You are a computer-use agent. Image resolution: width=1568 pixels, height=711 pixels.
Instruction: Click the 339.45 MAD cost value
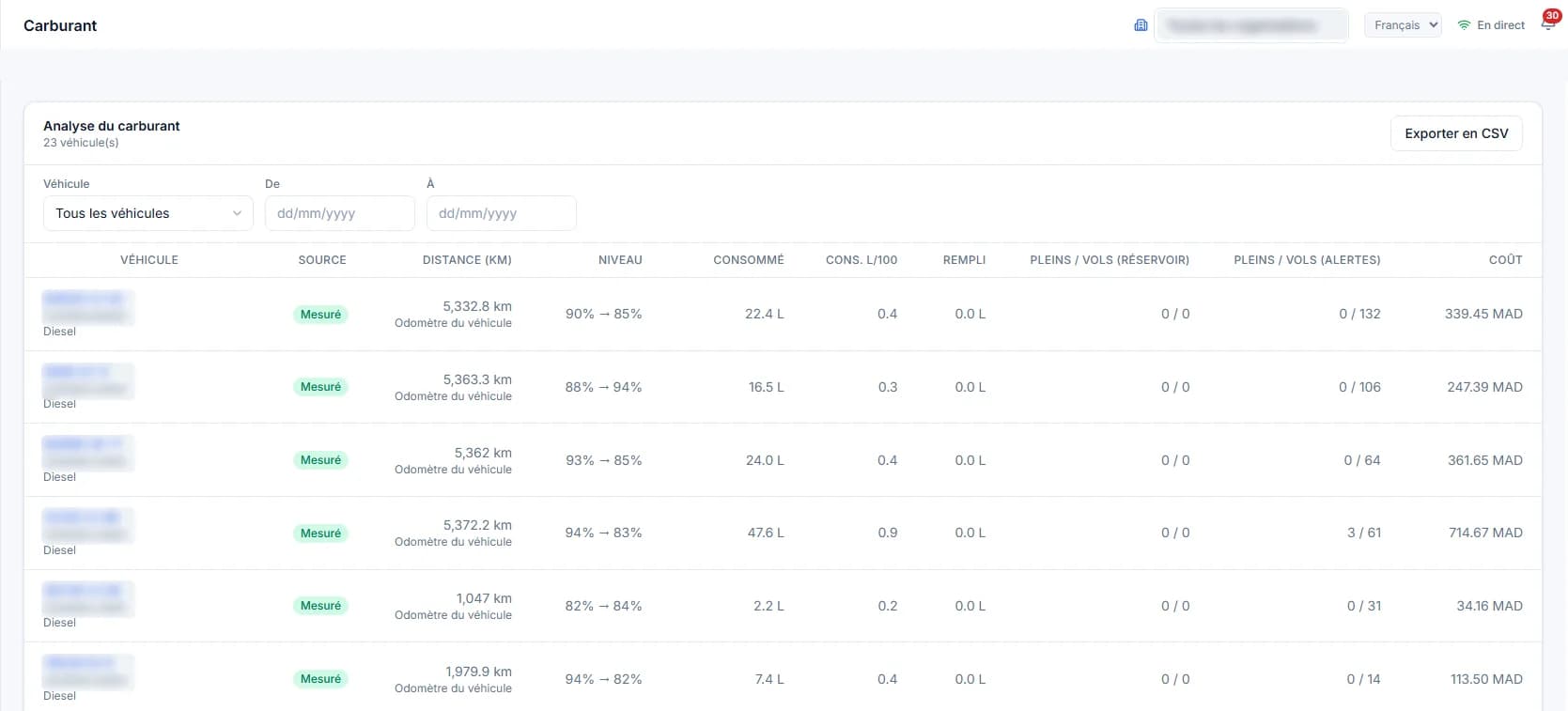tap(1483, 314)
